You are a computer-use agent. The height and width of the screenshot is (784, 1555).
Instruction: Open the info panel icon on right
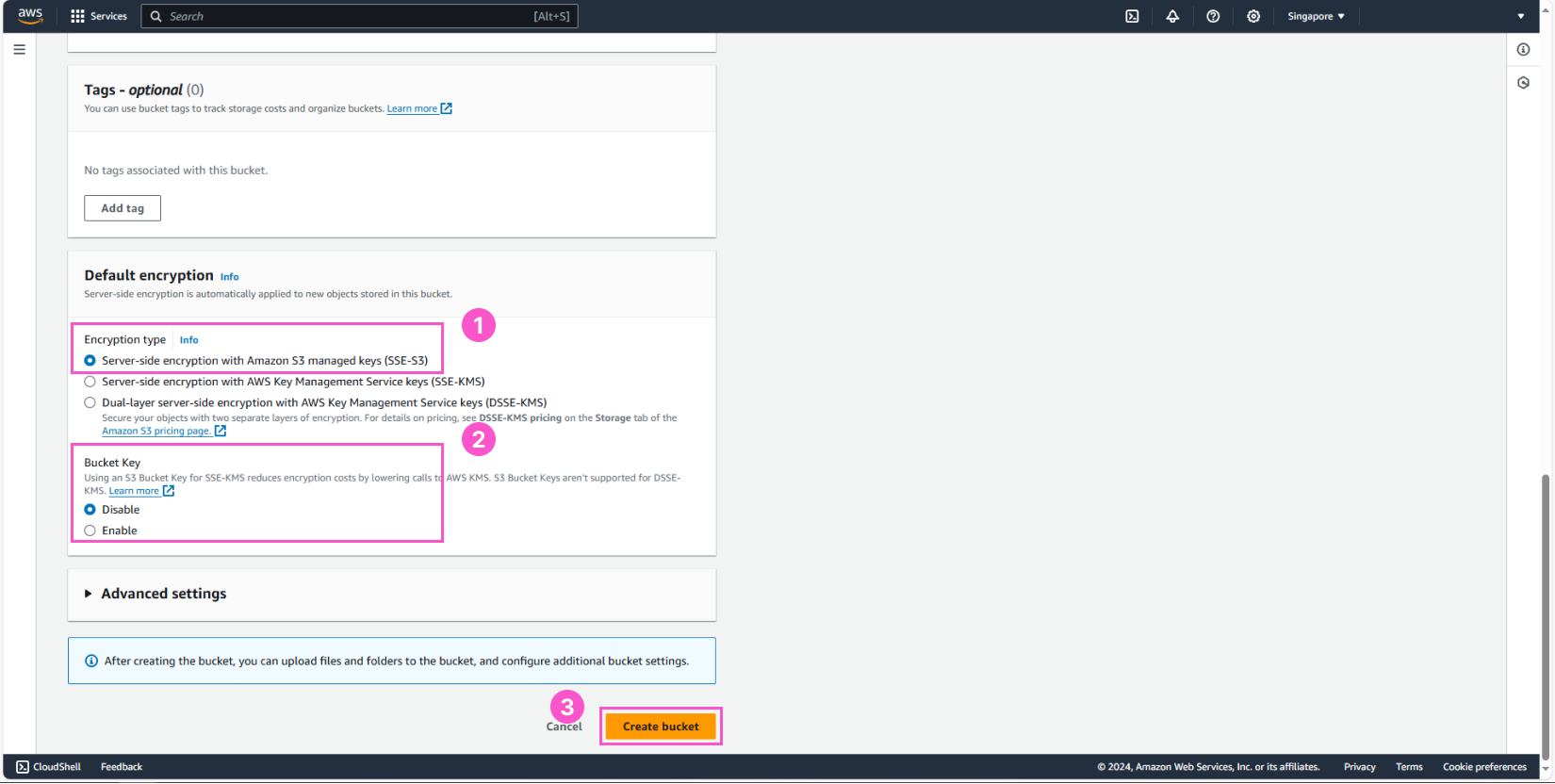(1523, 49)
